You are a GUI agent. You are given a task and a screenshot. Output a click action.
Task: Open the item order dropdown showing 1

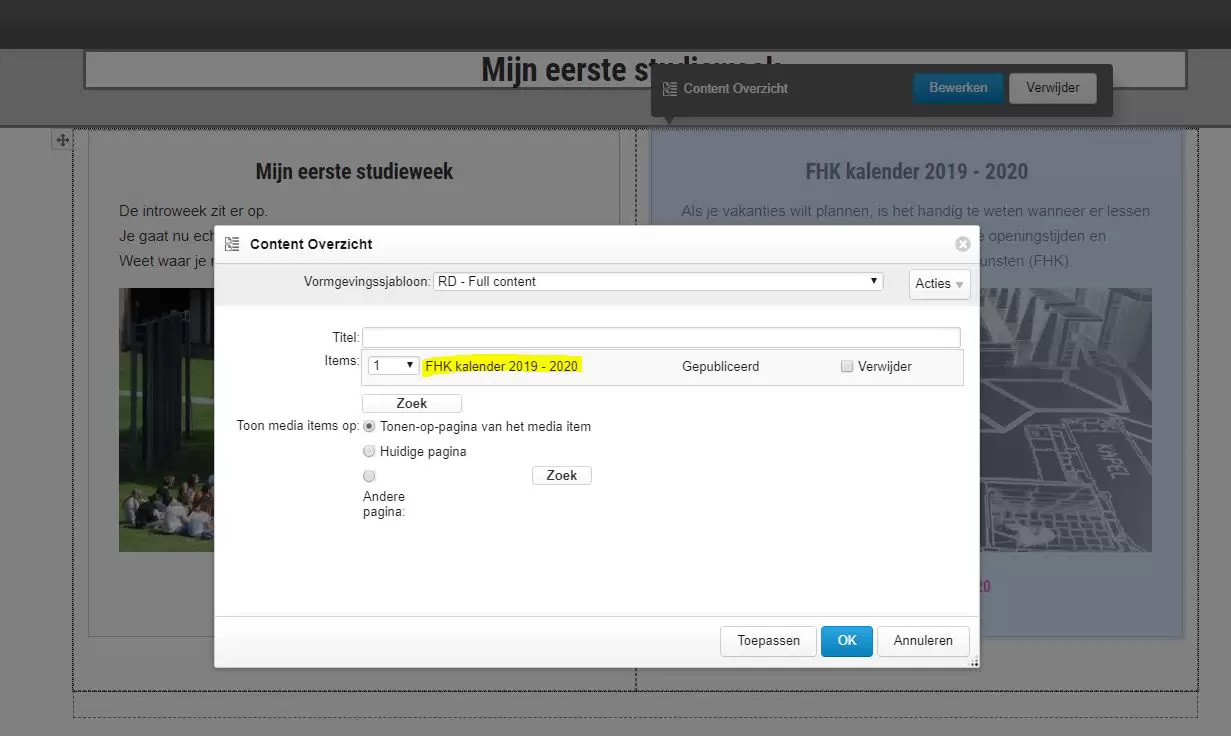coord(393,366)
